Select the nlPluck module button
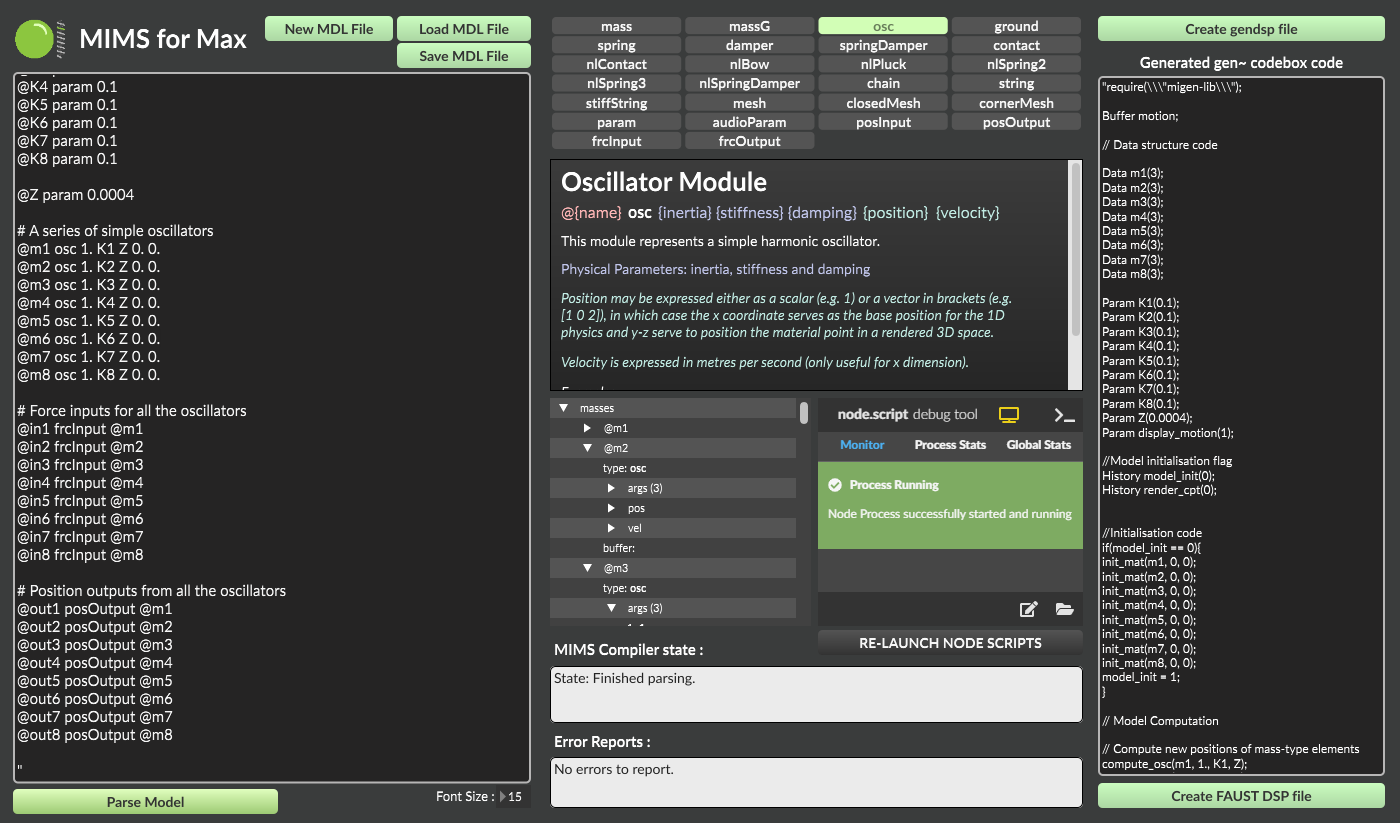Screen dimensions: 1400x823 pyautogui.click(x=883, y=64)
